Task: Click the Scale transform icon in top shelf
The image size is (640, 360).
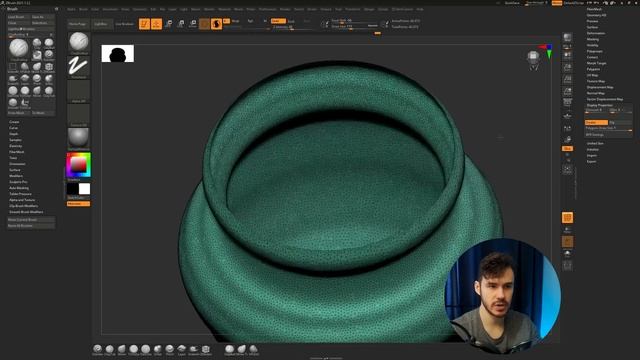Action: (181, 24)
